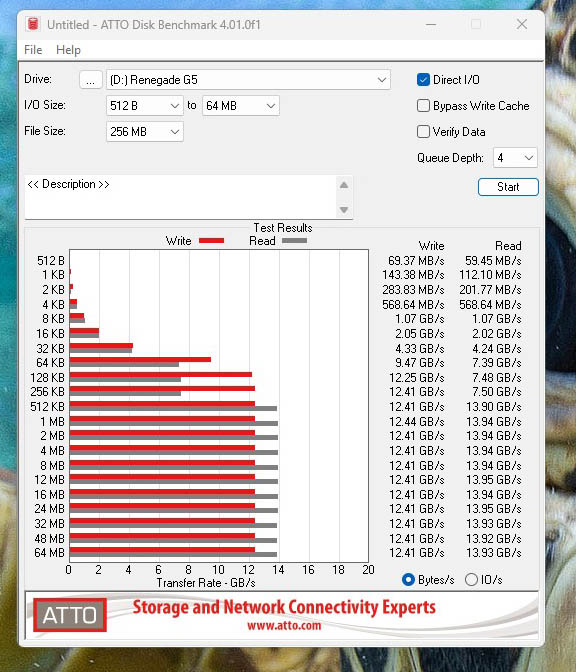This screenshot has width=576, height=672.
Task: Click the Start benchmark button
Action: coord(508,187)
